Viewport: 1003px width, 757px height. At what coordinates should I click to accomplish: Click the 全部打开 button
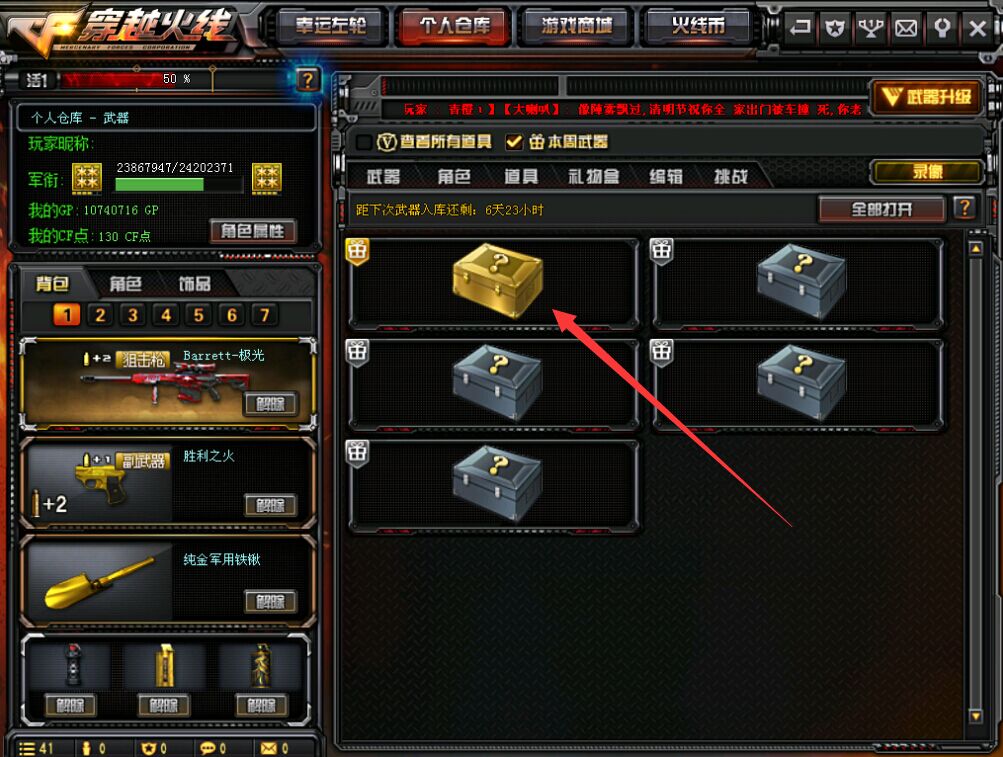coord(881,209)
